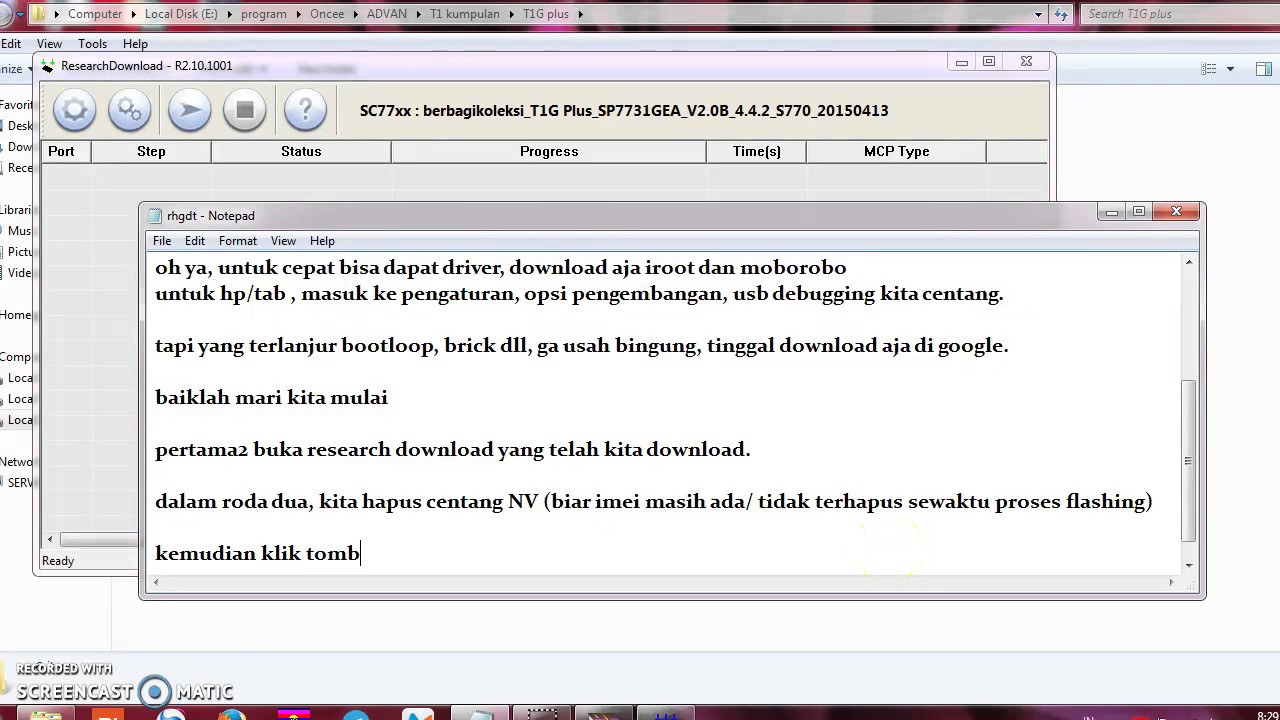Click Status column header
This screenshot has width=1280, height=720.
[301, 152]
